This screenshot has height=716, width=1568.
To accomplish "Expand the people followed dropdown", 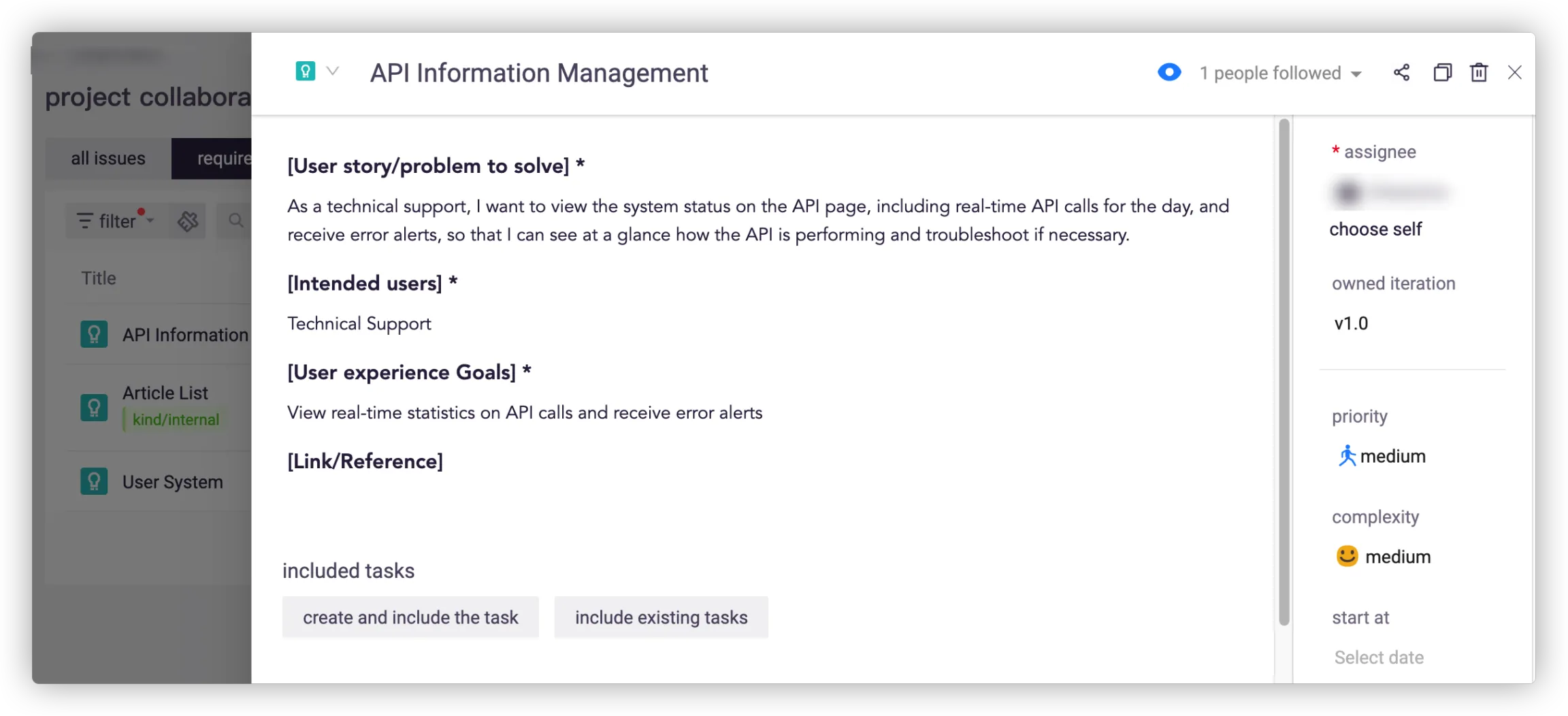I will 1356,74.
